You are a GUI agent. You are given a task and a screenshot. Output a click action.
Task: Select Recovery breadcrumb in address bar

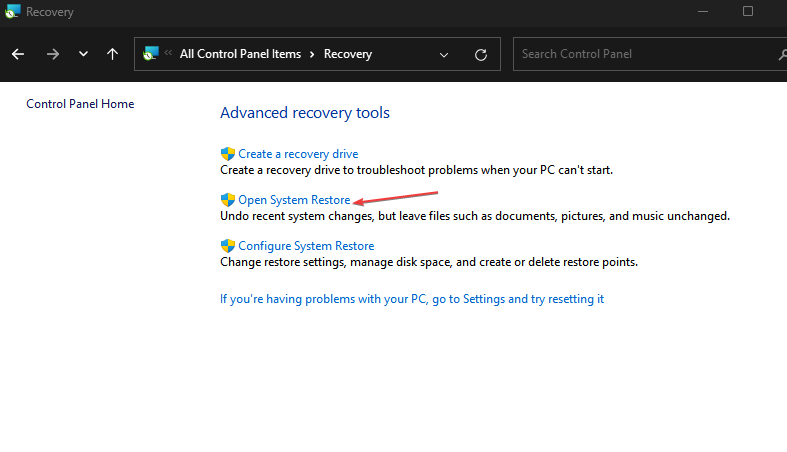(348, 54)
